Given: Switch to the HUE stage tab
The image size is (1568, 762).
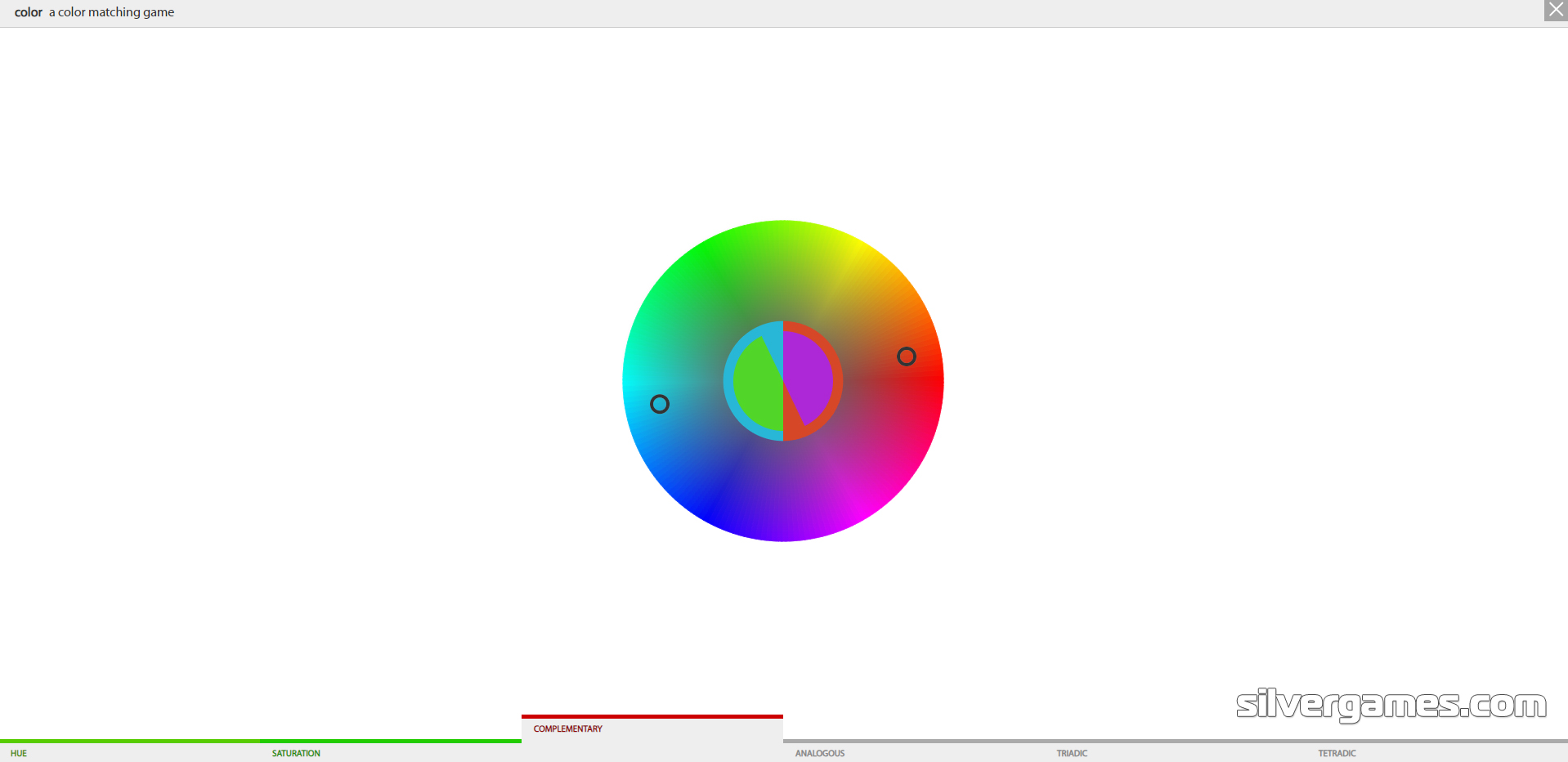Looking at the screenshot, I should tap(19, 753).
